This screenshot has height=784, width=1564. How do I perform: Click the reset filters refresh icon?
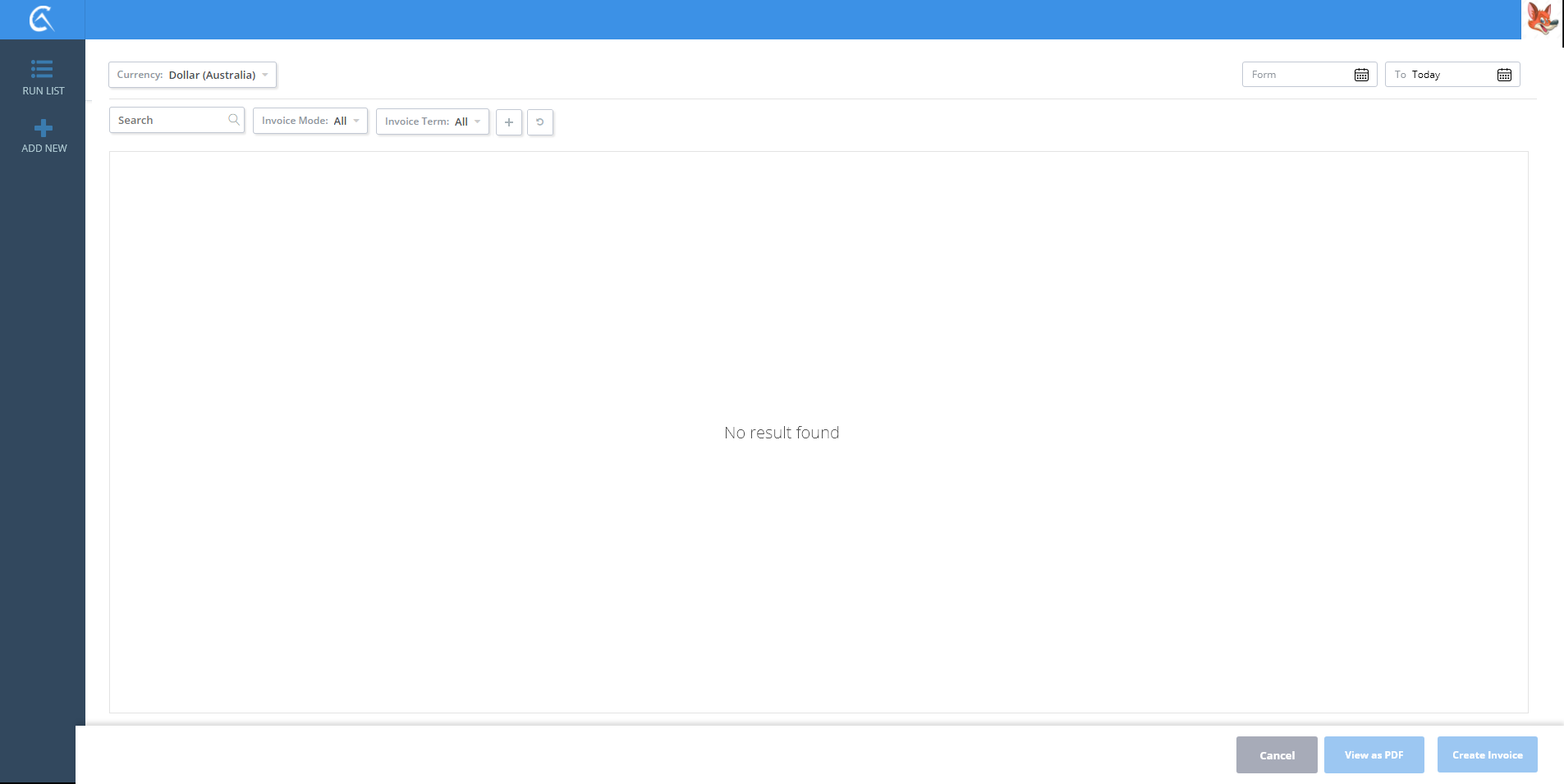point(540,122)
